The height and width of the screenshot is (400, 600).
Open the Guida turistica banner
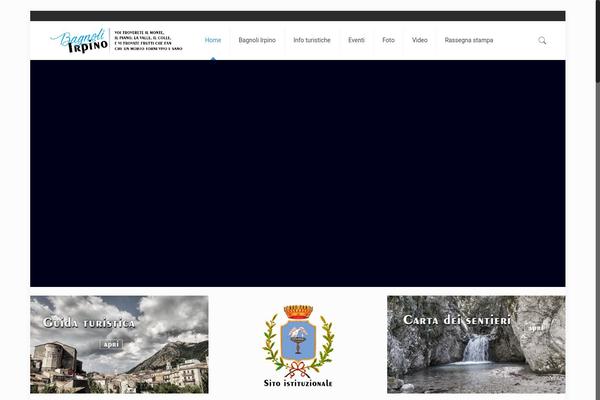pyautogui.click(x=119, y=344)
